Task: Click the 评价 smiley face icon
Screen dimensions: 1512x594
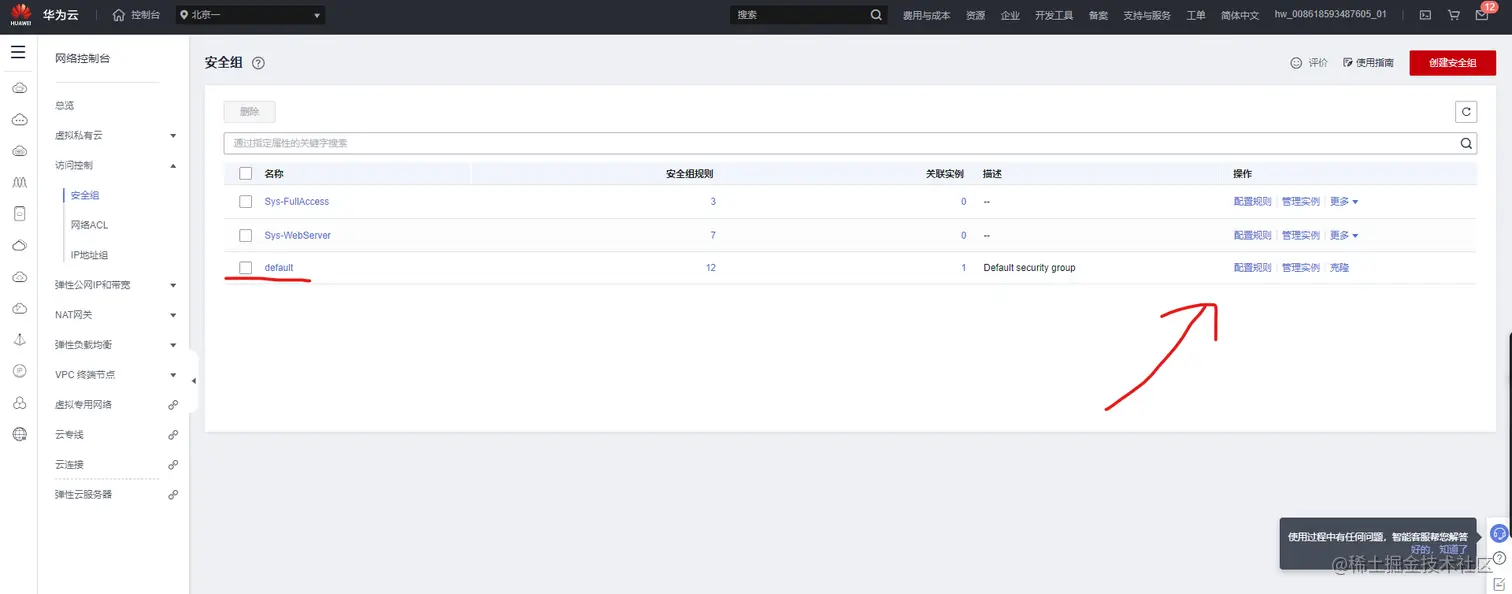Action: (x=1296, y=63)
